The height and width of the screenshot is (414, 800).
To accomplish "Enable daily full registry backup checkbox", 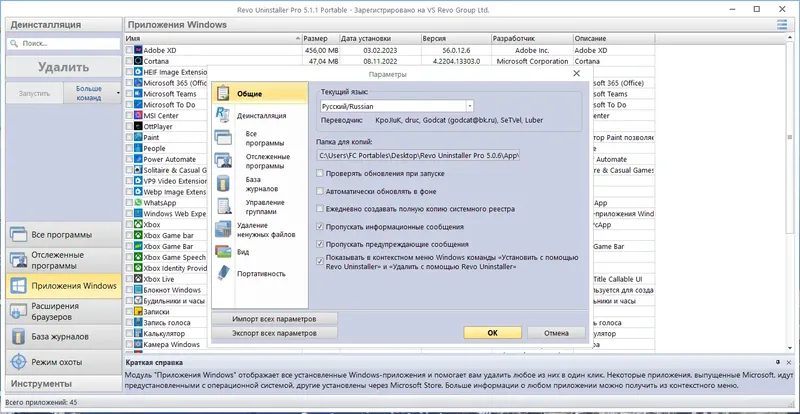I will [x=320, y=209].
